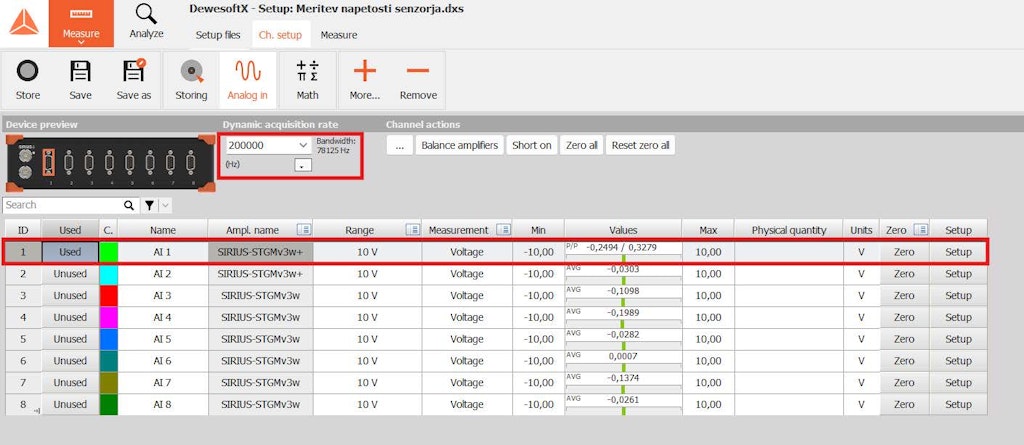Pick the red color swatch of AI 3
The width and height of the screenshot is (1024, 445).
click(108, 295)
